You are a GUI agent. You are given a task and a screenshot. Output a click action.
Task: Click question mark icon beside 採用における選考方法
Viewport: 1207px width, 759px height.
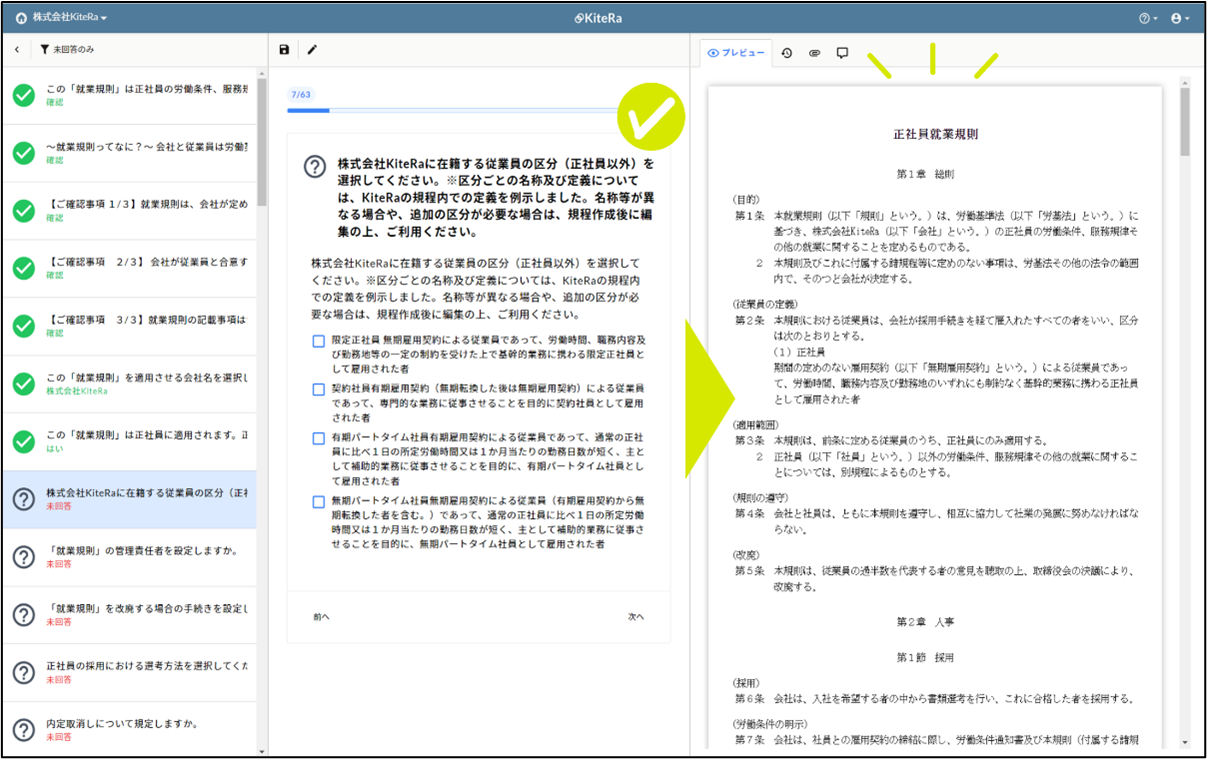pos(24,672)
